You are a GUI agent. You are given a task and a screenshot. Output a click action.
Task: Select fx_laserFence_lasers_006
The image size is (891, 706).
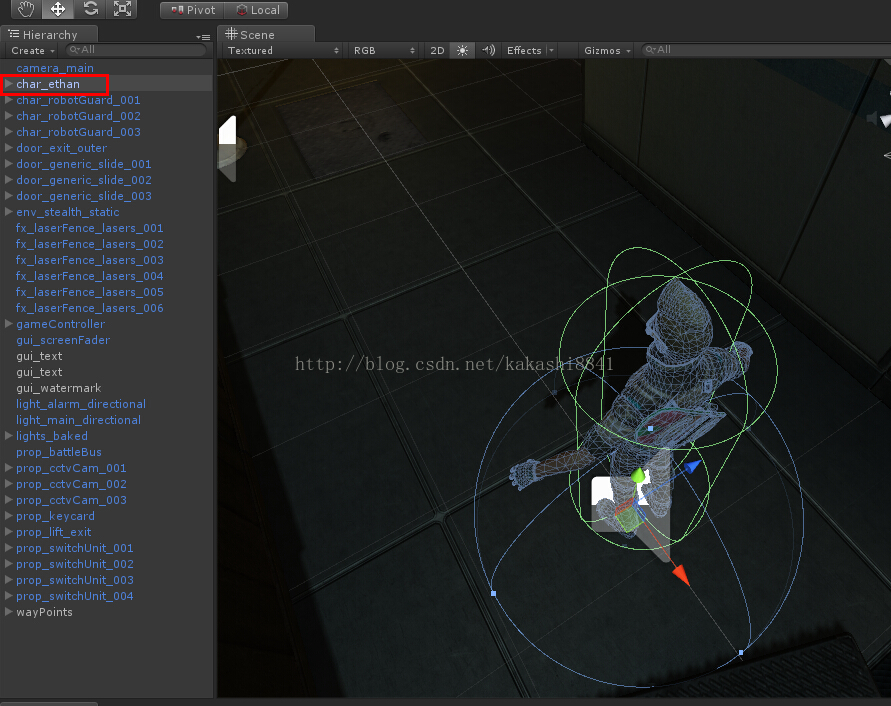coord(89,308)
